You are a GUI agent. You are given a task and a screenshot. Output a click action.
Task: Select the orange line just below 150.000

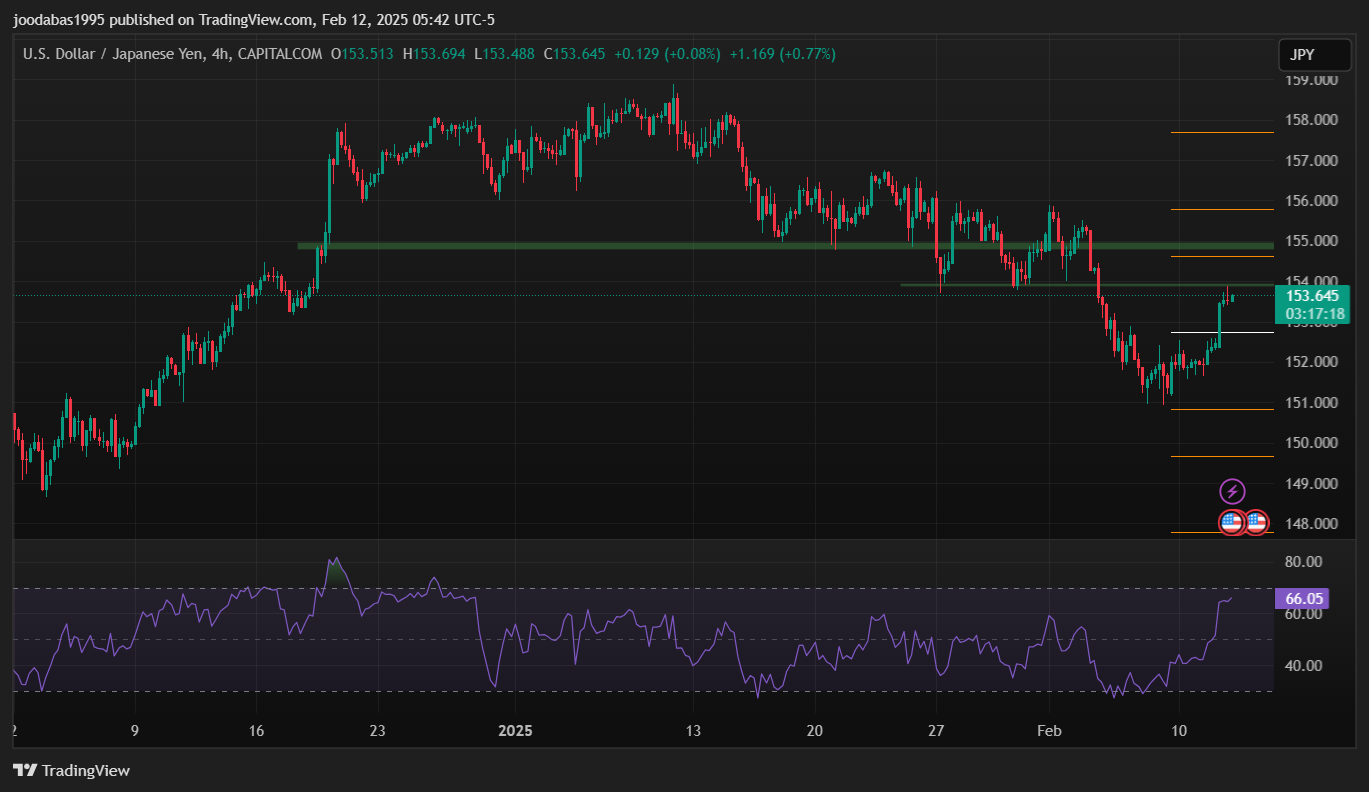(x=1222, y=456)
